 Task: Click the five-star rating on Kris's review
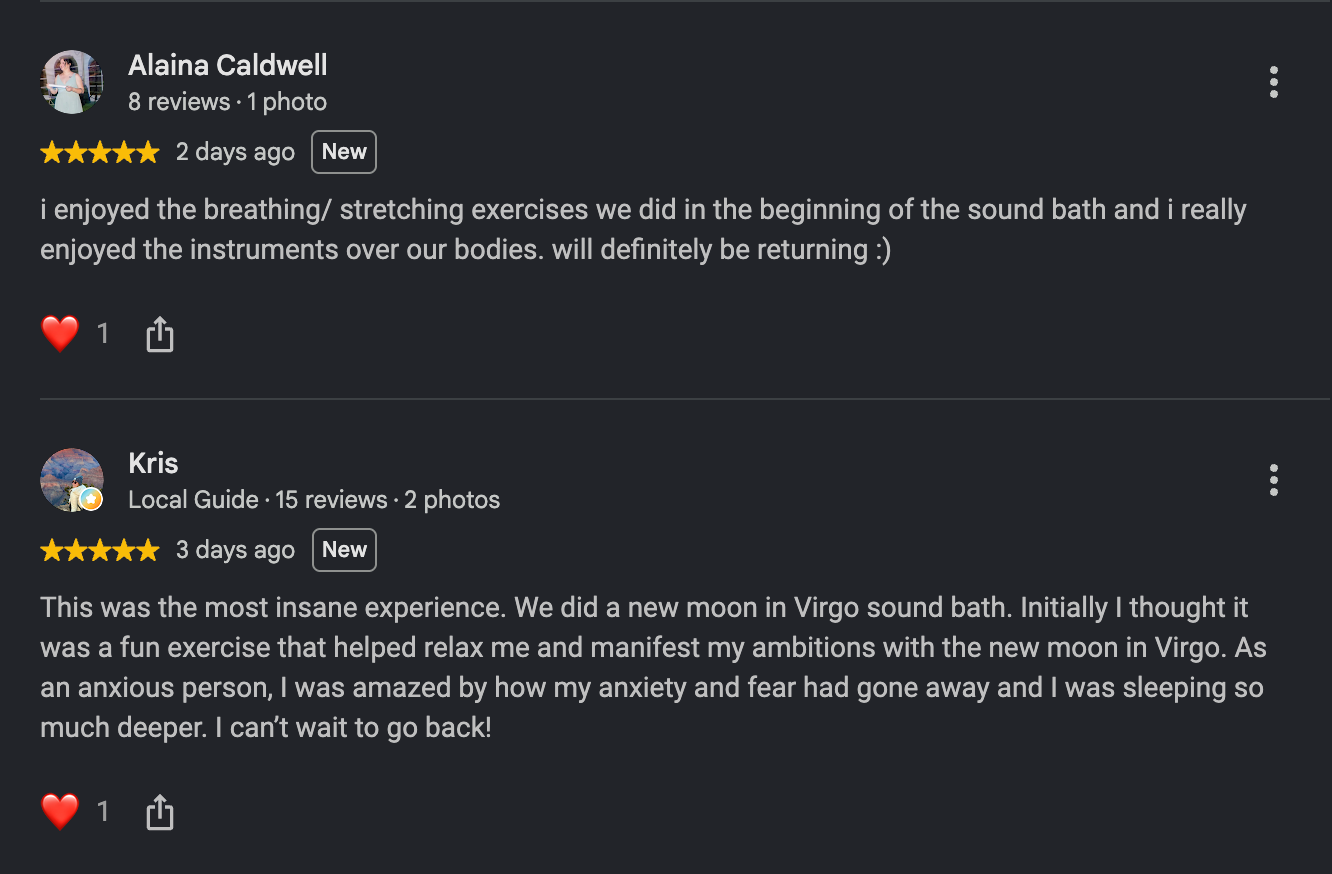click(100, 551)
